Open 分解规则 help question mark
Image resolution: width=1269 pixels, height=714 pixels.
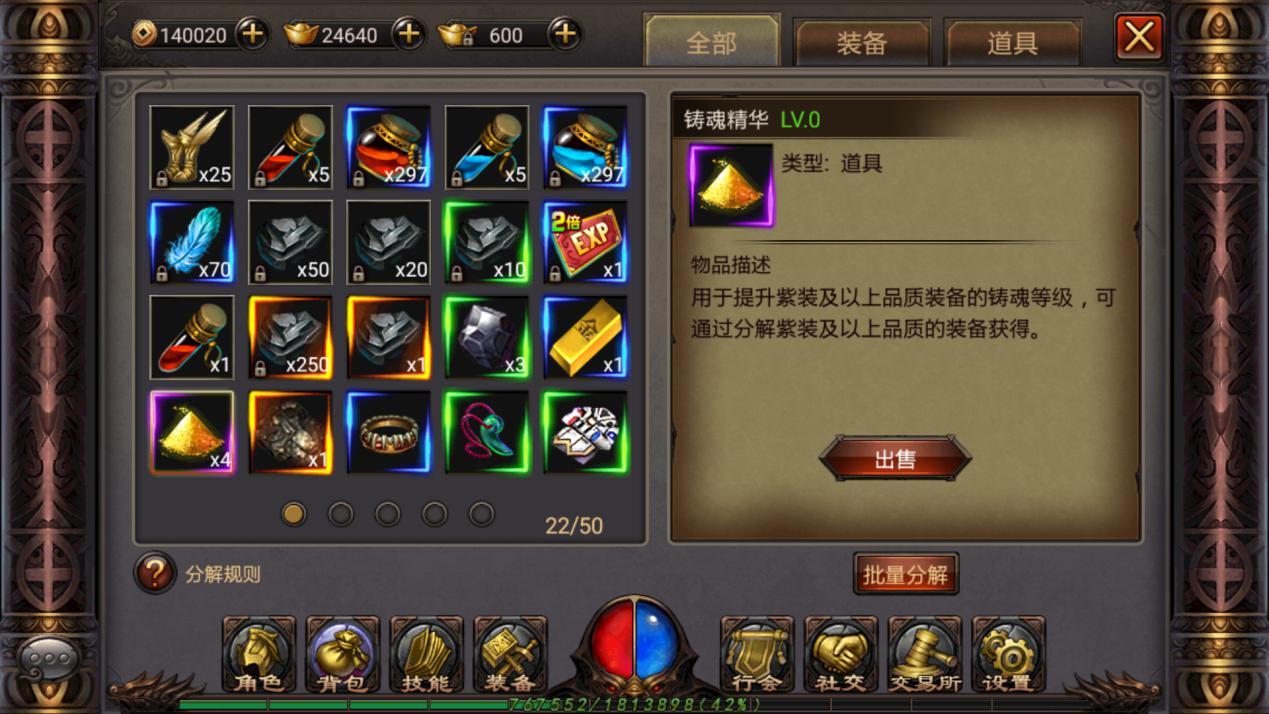(x=155, y=574)
